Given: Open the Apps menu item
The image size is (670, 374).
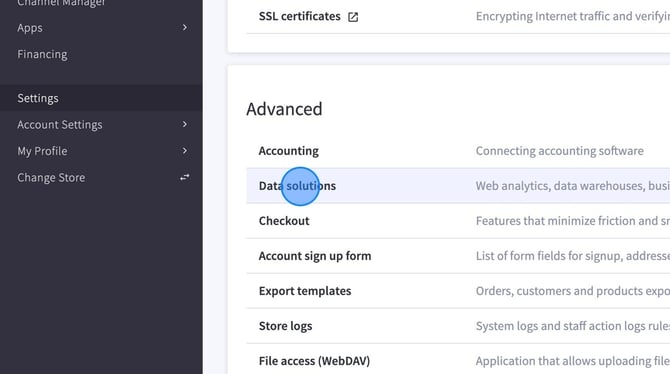Looking at the screenshot, I should [30, 28].
